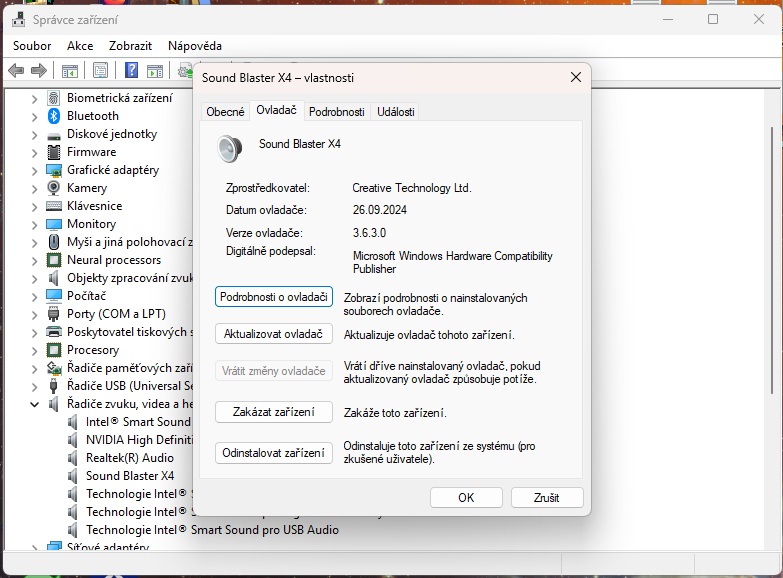Click the Kamery webcam icon
Image resolution: width=783 pixels, height=578 pixels.
point(54,188)
